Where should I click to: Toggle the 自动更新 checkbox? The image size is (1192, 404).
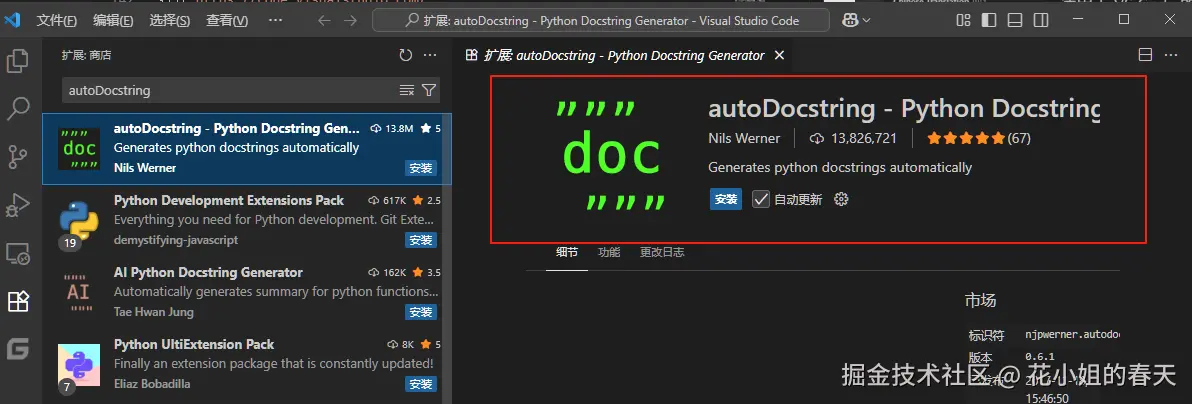pyautogui.click(x=761, y=199)
